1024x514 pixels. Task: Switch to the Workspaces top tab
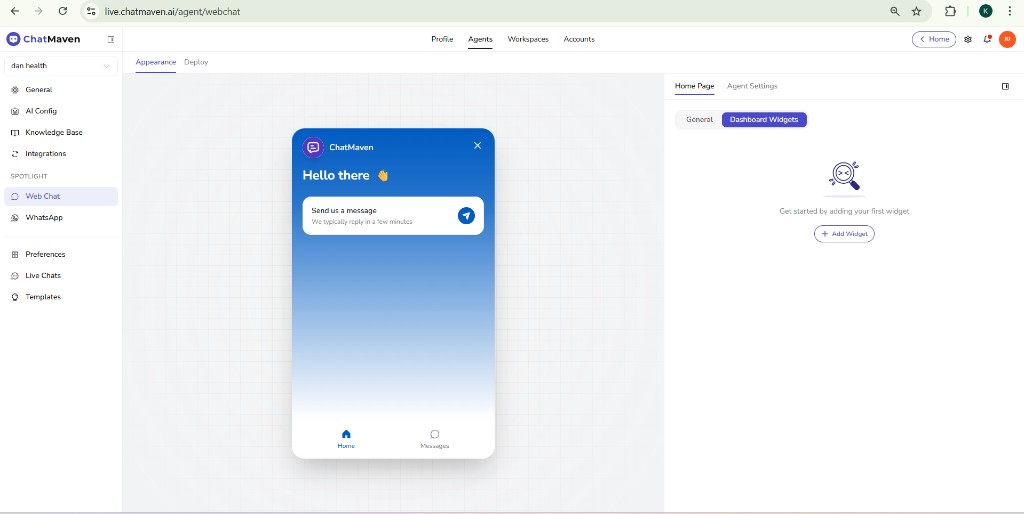[x=528, y=39]
